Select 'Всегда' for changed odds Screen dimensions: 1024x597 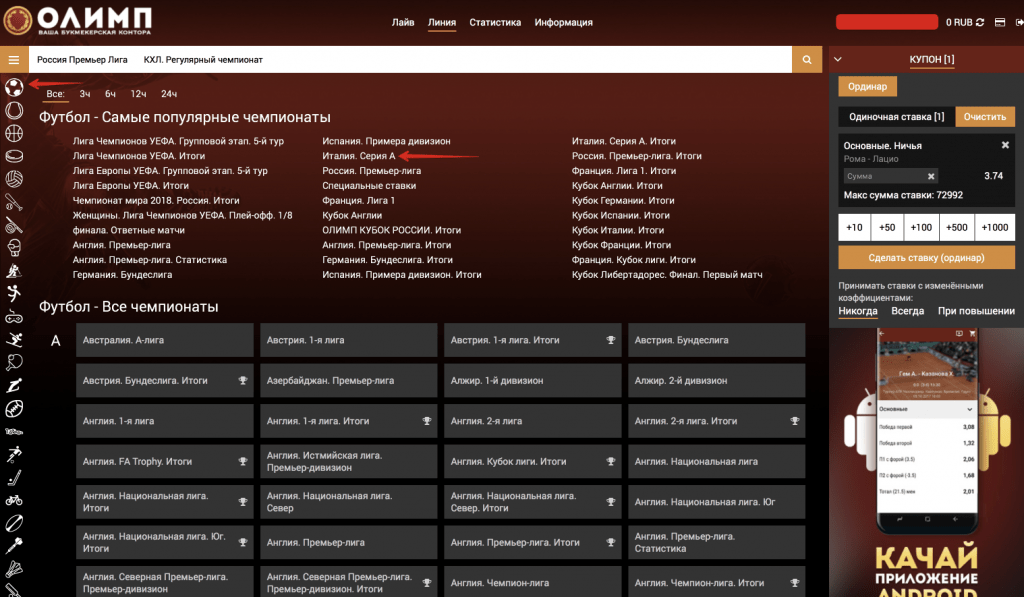(x=907, y=311)
